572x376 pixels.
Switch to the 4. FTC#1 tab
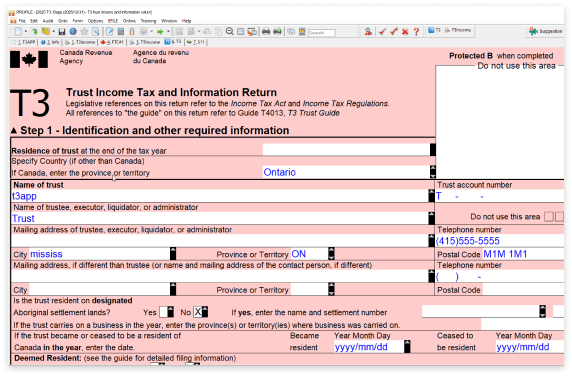[x=112, y=42]
